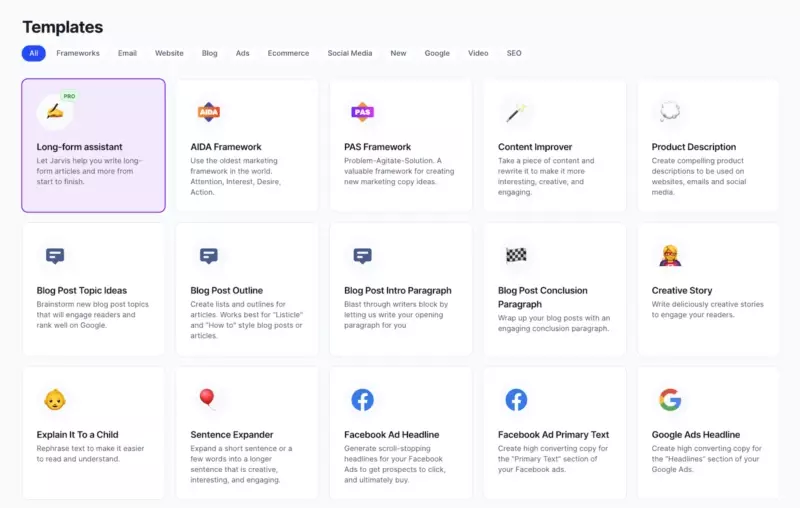Image resolution: width=800 pixels, height=508 pixels.
Task: Click the Blog Post Intro Paragraph chat icon
Action: [362, 256]
